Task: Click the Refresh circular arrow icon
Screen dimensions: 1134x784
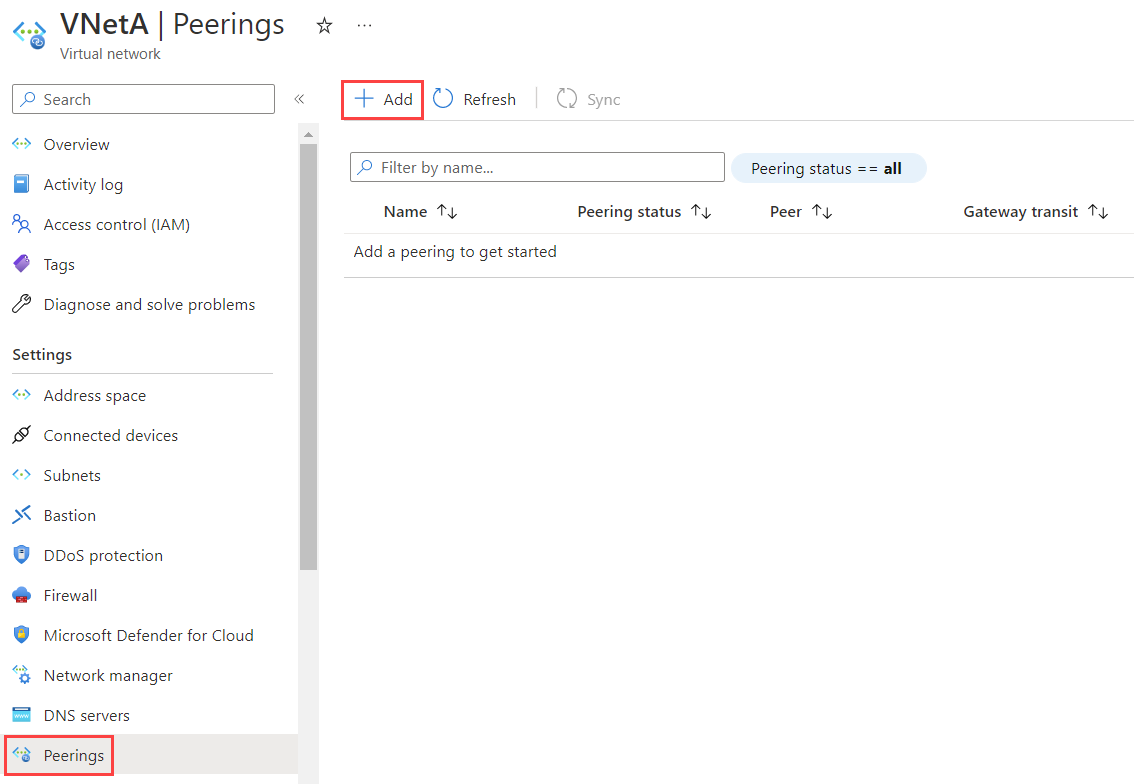Action: (443, 99)
